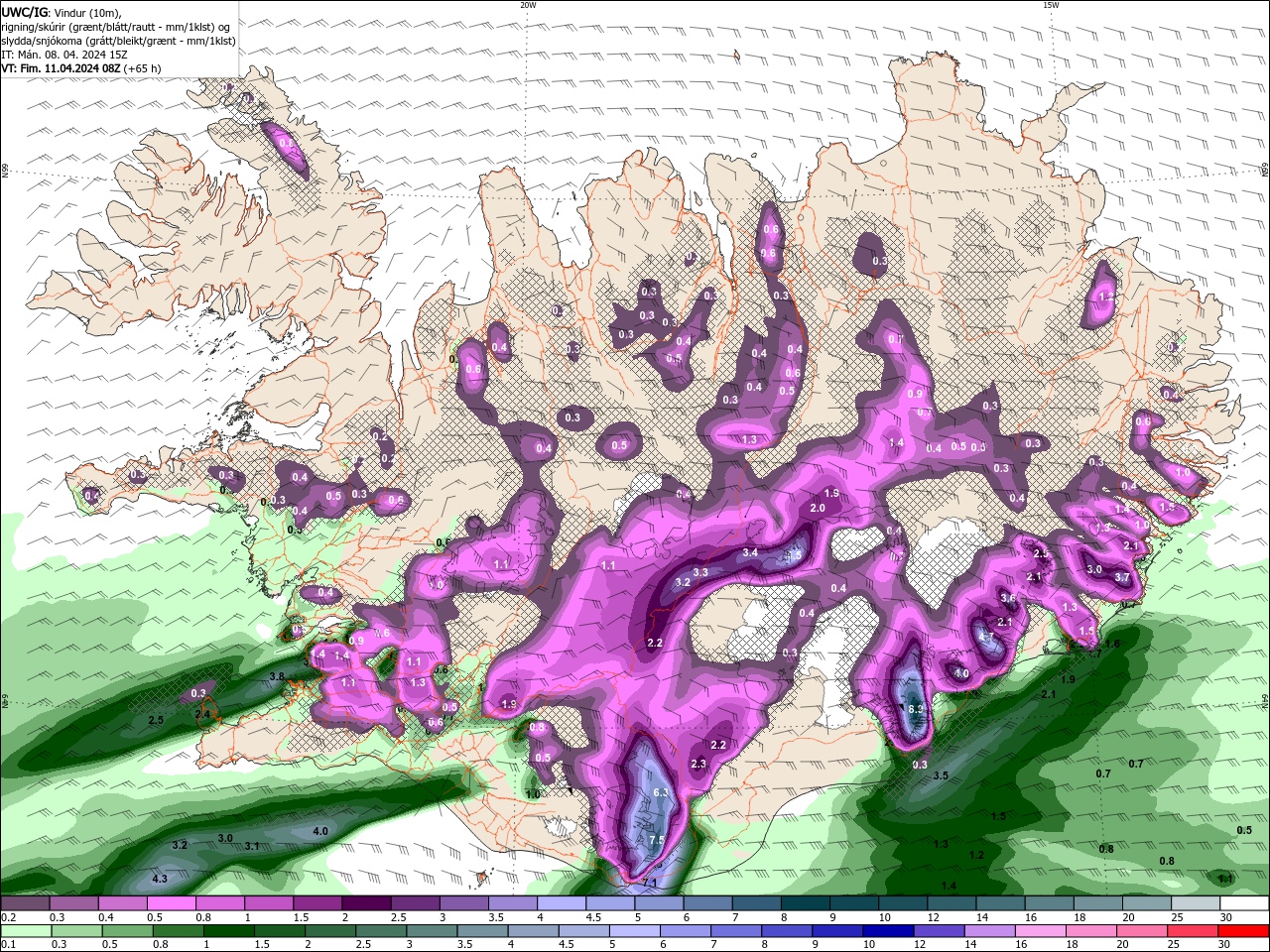Click the 3.8 rain value off the west coast
This screenshot has width=1270, height=952.
click(277, 676)
